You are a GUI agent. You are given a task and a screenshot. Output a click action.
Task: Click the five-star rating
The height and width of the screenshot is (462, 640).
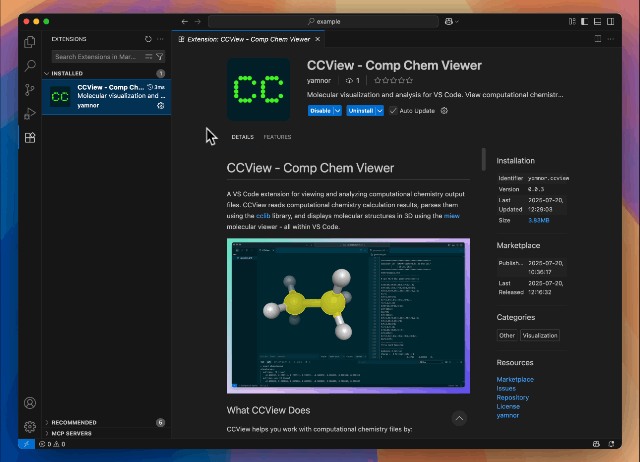393,80
